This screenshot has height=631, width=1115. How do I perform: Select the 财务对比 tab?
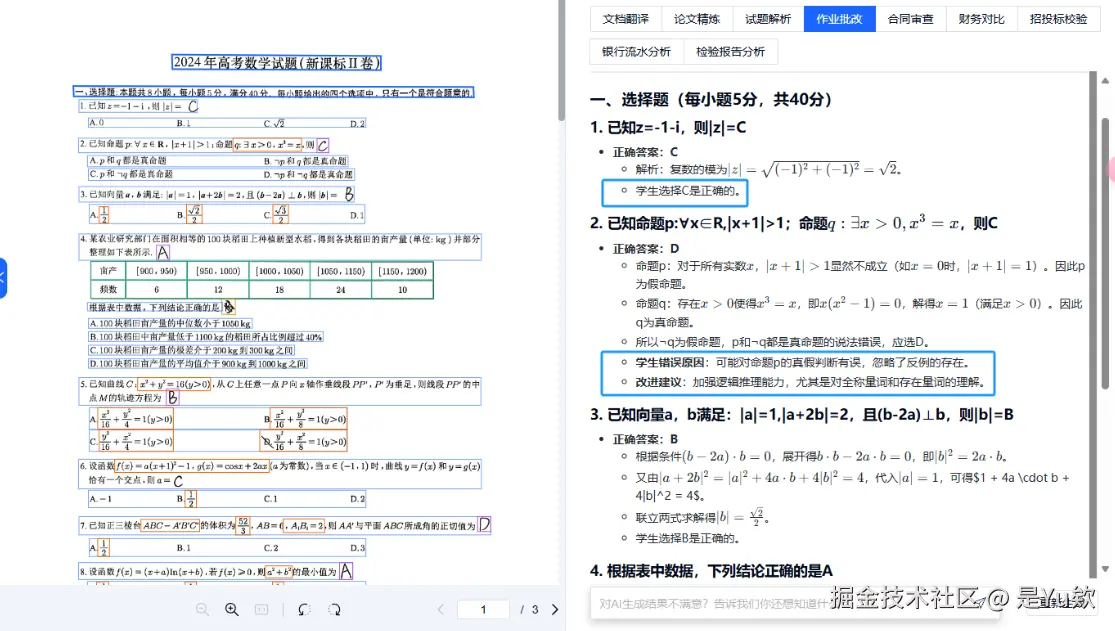(x=981, y=18)
